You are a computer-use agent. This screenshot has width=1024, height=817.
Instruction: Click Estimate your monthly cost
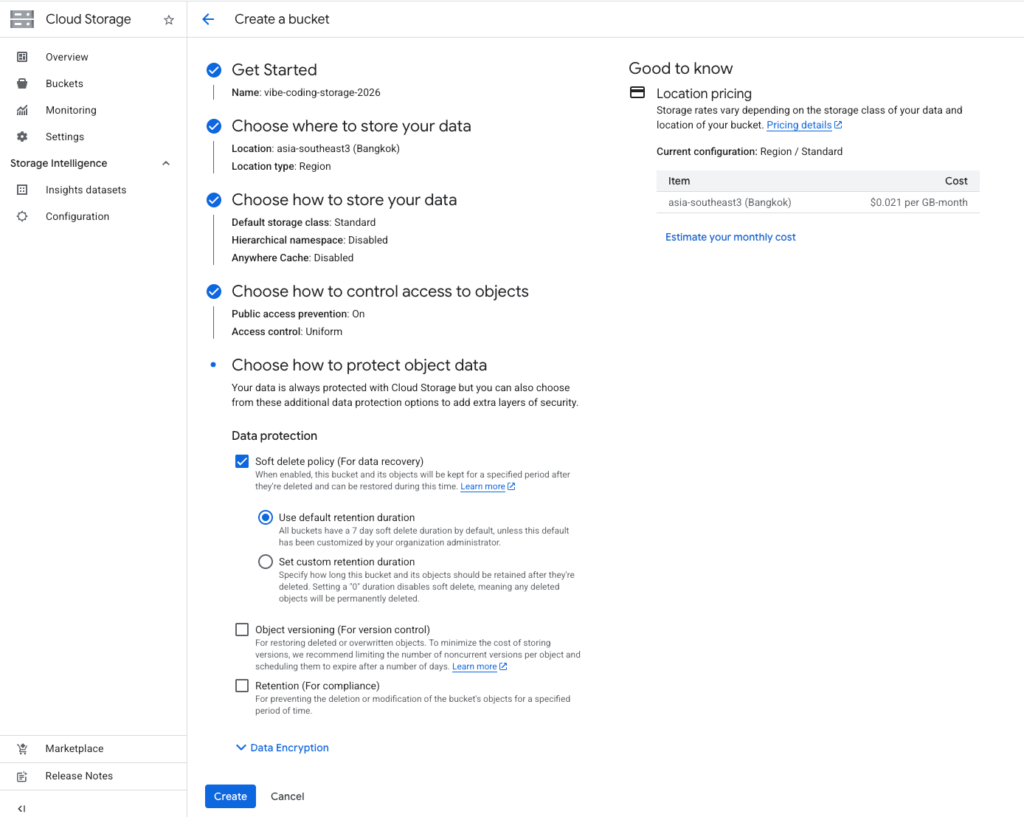click(731, 237)
